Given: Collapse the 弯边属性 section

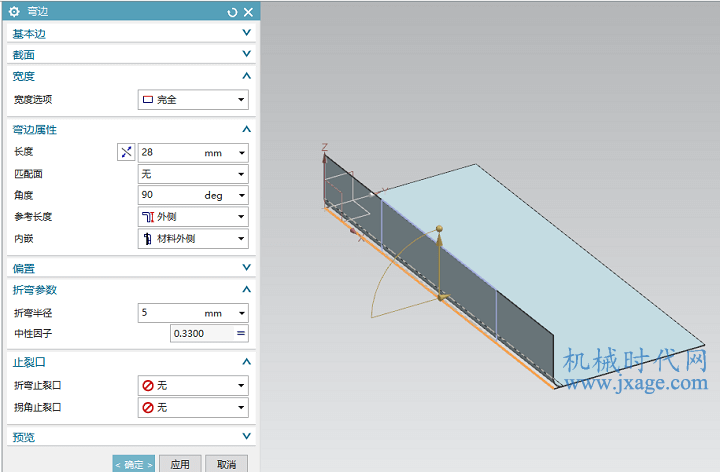Looking at the screenshot, I should [247, 129].
